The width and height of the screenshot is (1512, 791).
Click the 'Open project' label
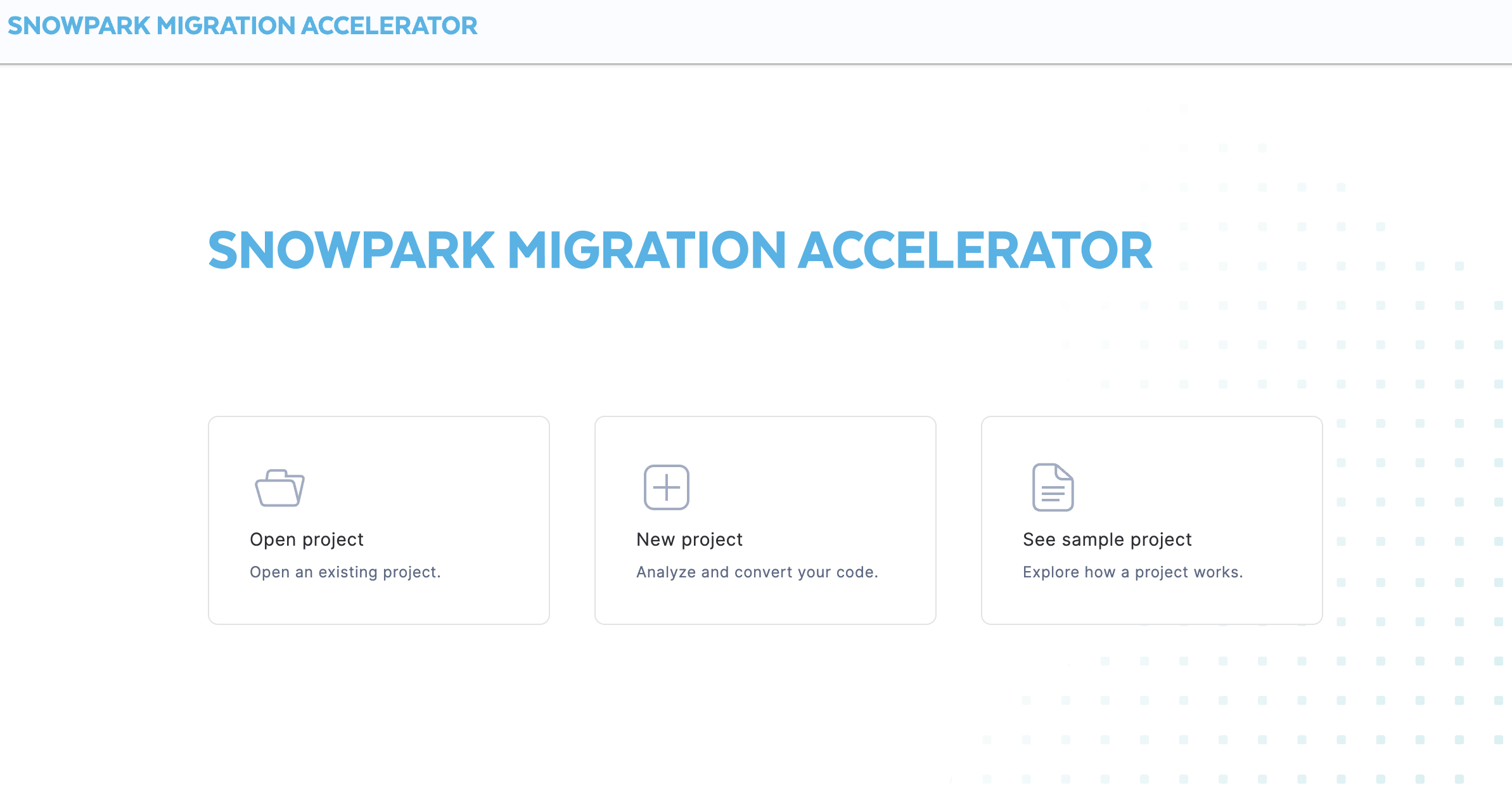coord(307,539)
